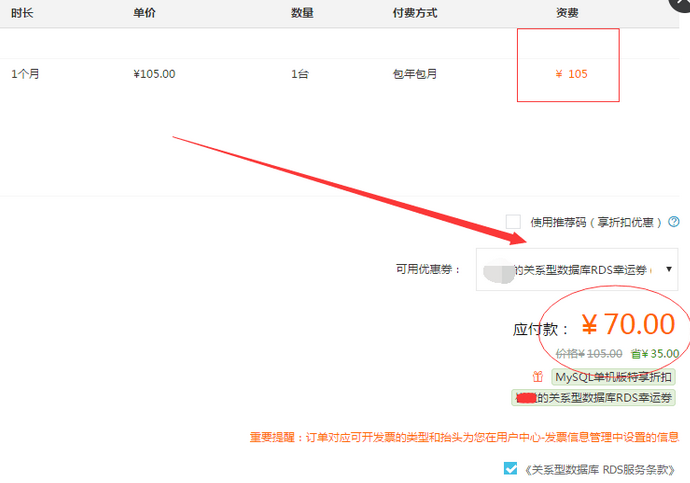Screen dimensions: 690x483
Task: Enable the 使用推荐码 checkbox
Action: pyautogui.click(x=513, y=222)
